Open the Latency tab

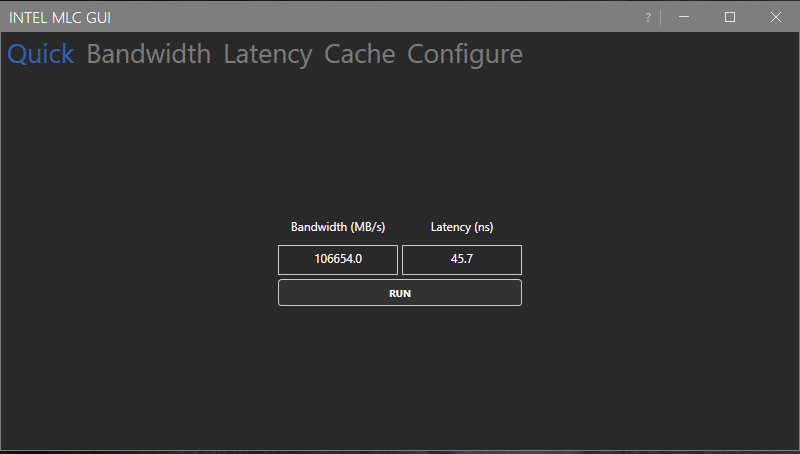(268, 54)
